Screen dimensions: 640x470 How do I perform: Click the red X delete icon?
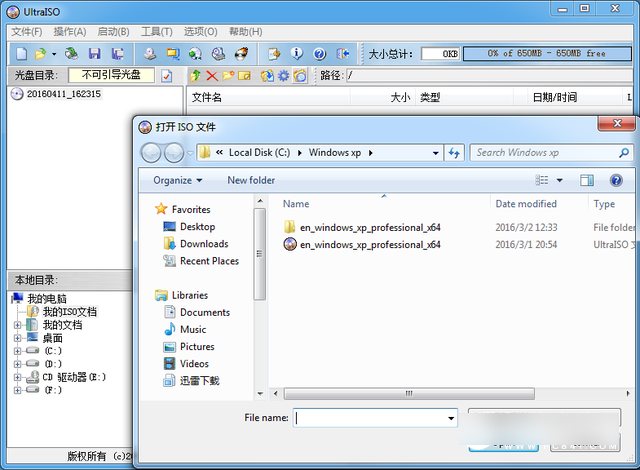(212, 75)
